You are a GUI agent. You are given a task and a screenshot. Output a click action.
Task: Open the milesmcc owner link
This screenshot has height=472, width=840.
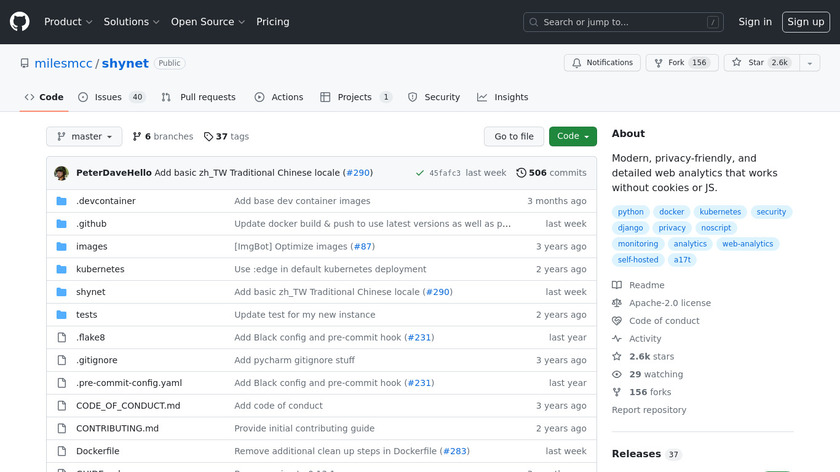click(63, 63)
